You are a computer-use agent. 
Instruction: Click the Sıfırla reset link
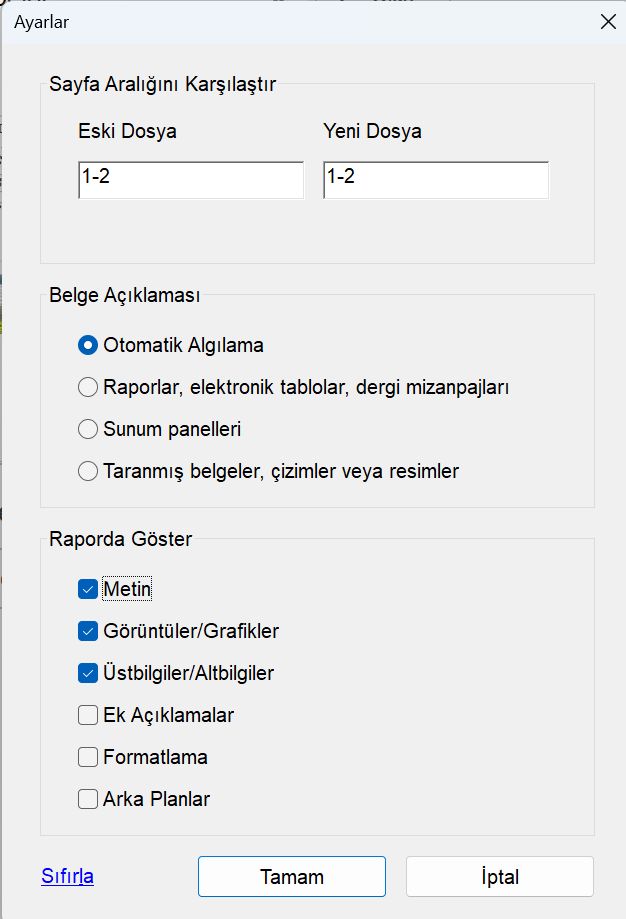tap(69, 875)
